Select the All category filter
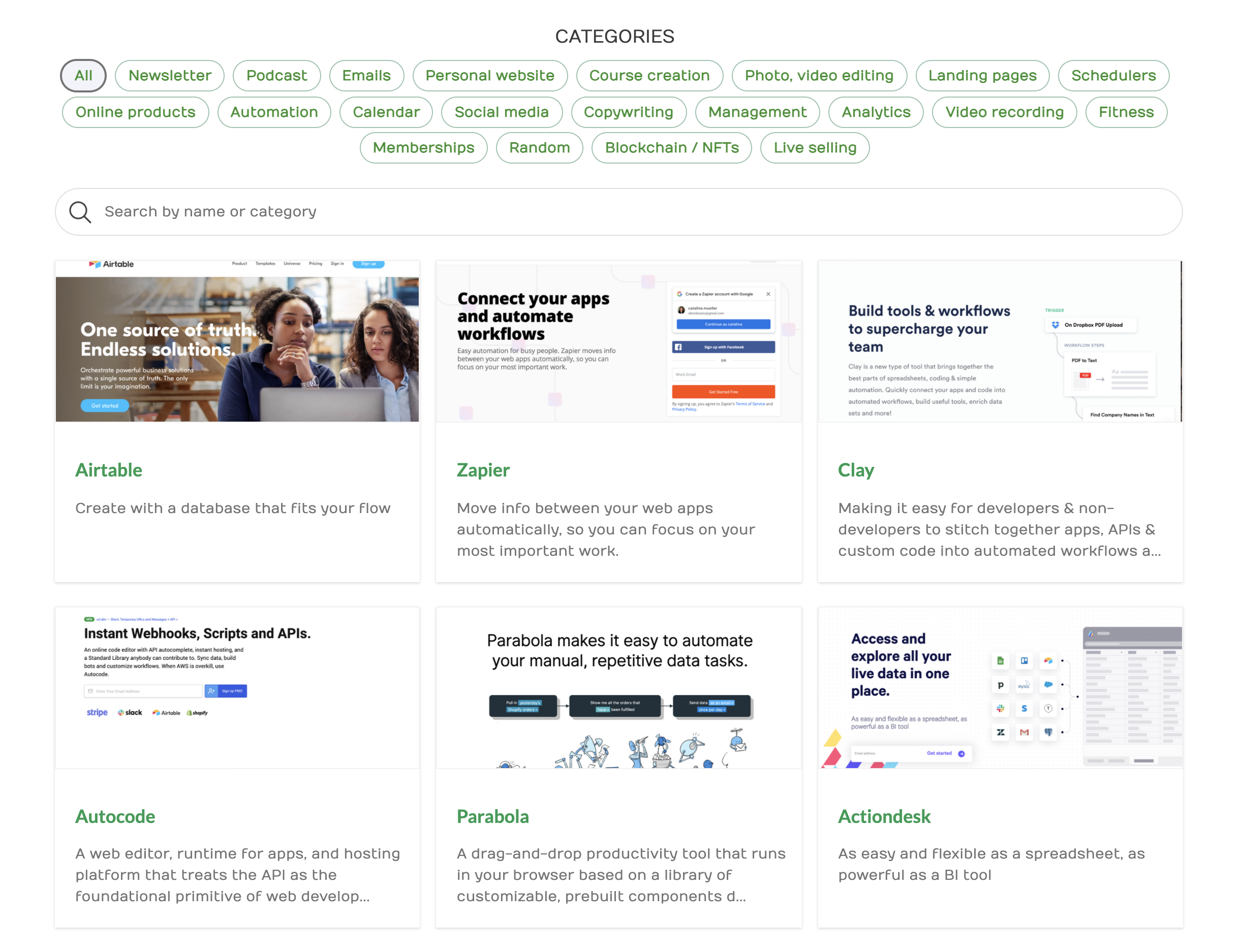 83,75
